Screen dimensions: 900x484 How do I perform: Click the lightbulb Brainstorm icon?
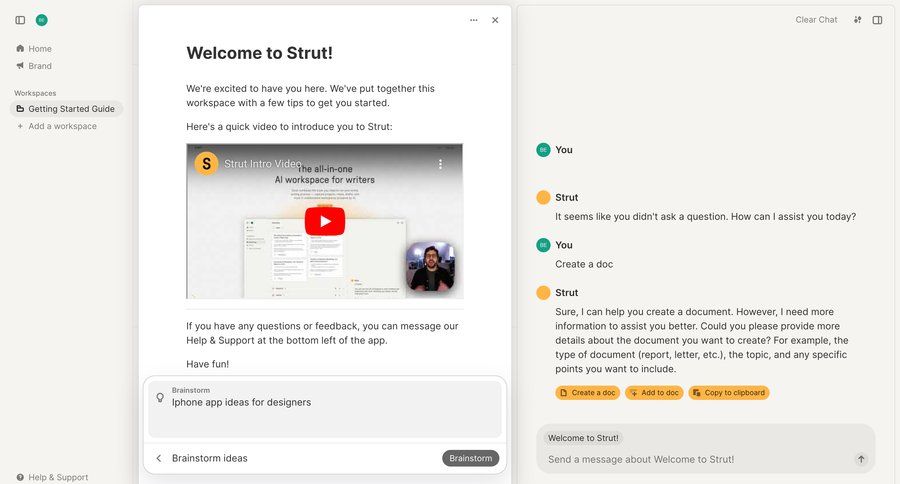click(160, 397)
